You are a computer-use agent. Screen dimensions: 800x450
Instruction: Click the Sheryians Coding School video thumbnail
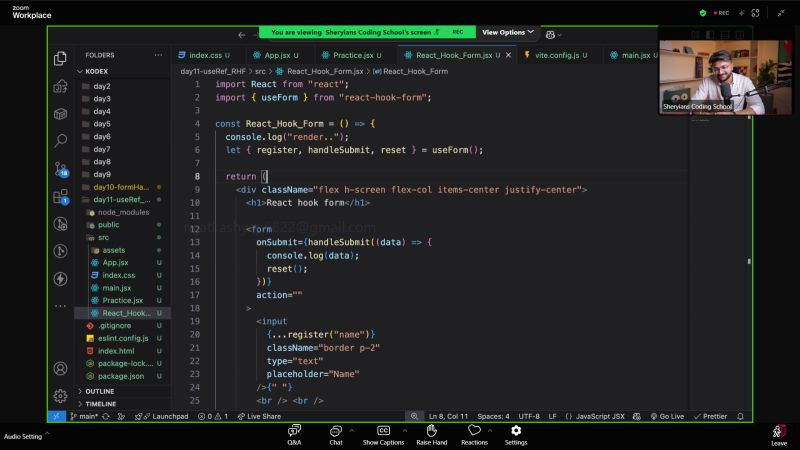click(726, 77)
